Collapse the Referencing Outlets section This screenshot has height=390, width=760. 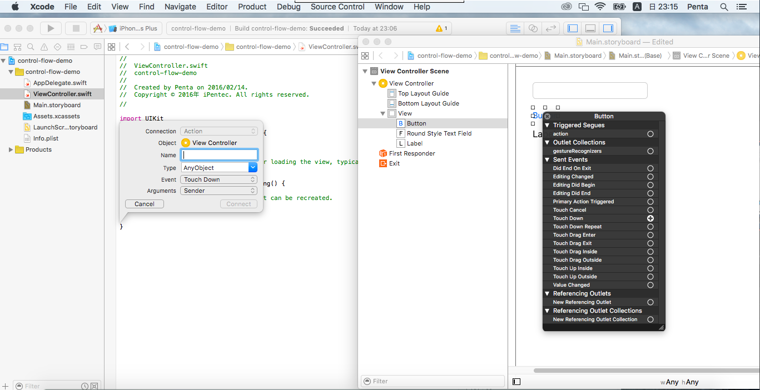click(x=547, y=294)
